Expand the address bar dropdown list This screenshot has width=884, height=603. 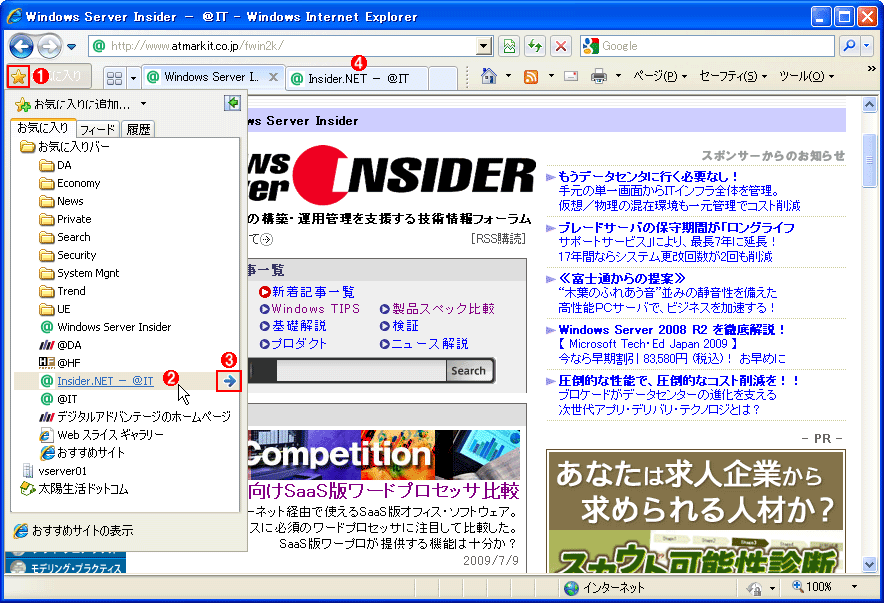484,46
